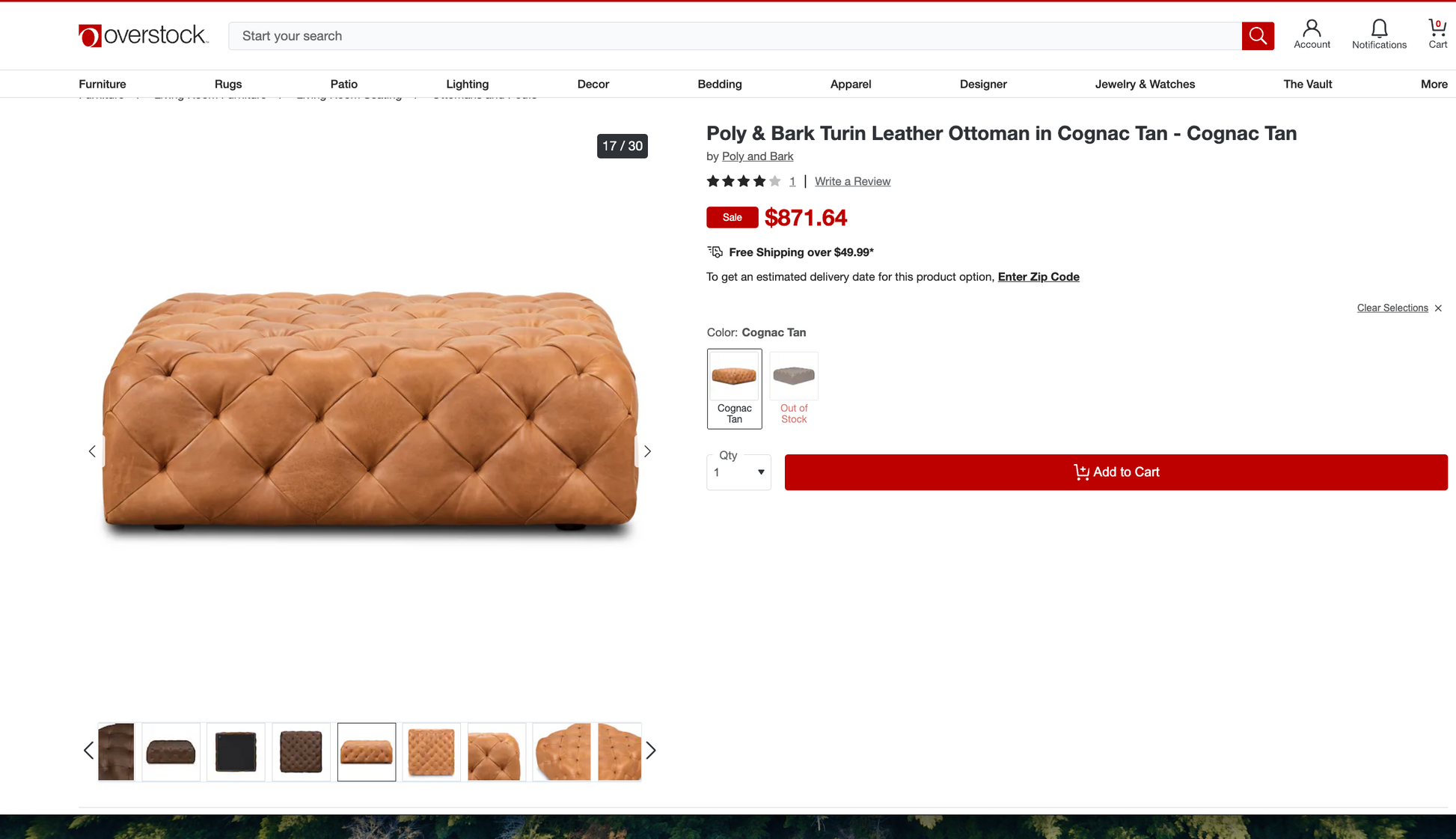Show previous product image with left arrow
The width and height of the screenshot is (1456, 839).
[92, 451]
